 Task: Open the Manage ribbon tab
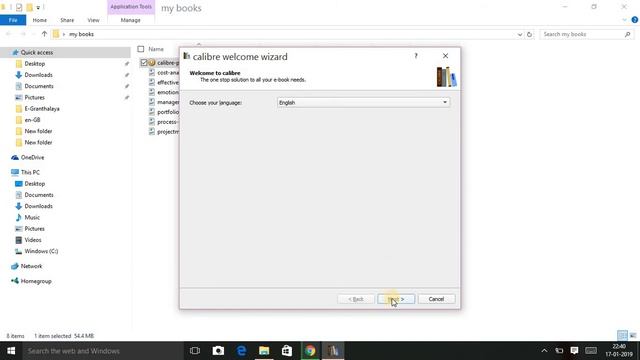[x=131, y=20]
